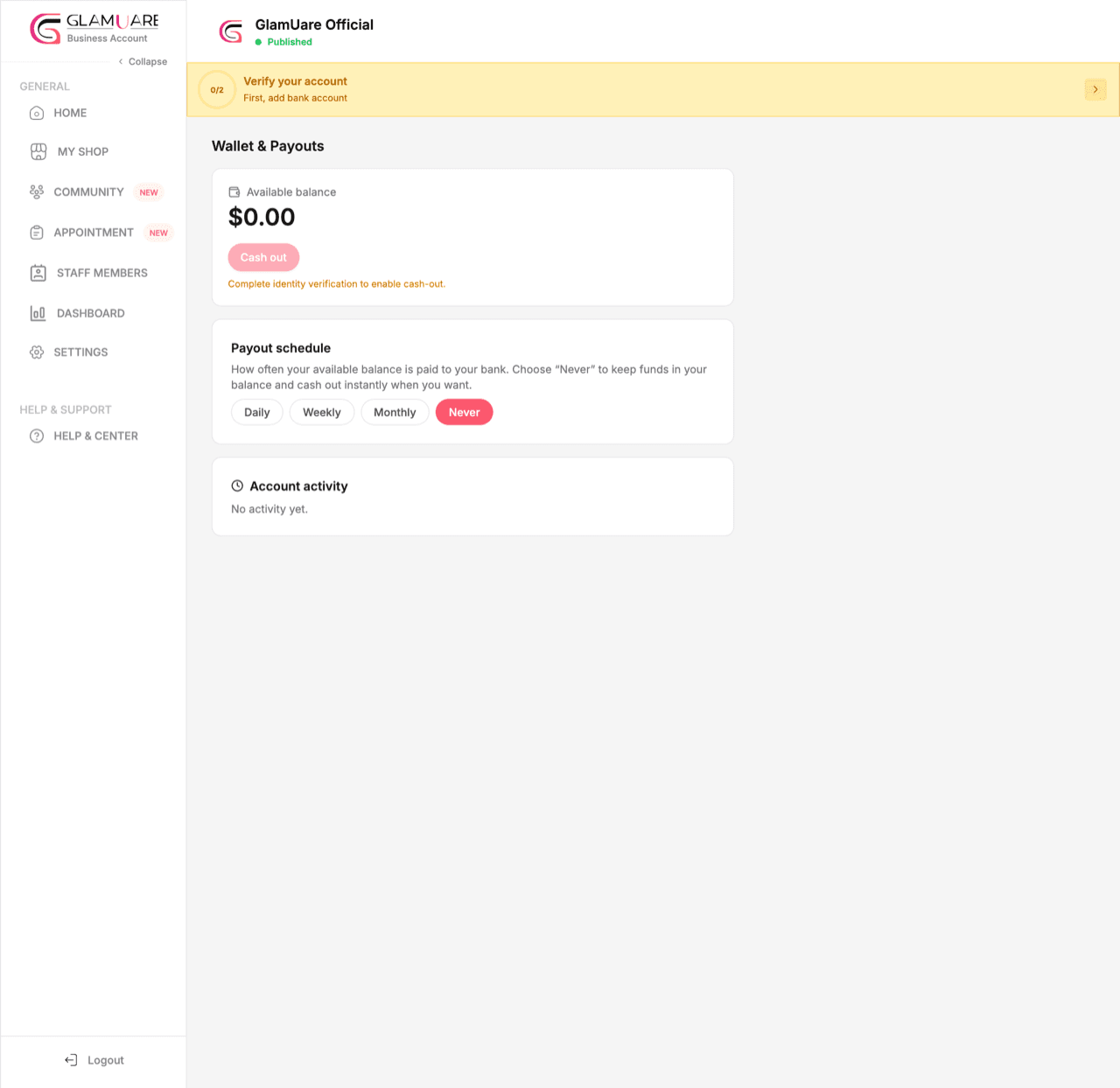Select the Weekly payout schedule
Image resolution: width=1120 pixels, height=1088 pixels.
322,412
